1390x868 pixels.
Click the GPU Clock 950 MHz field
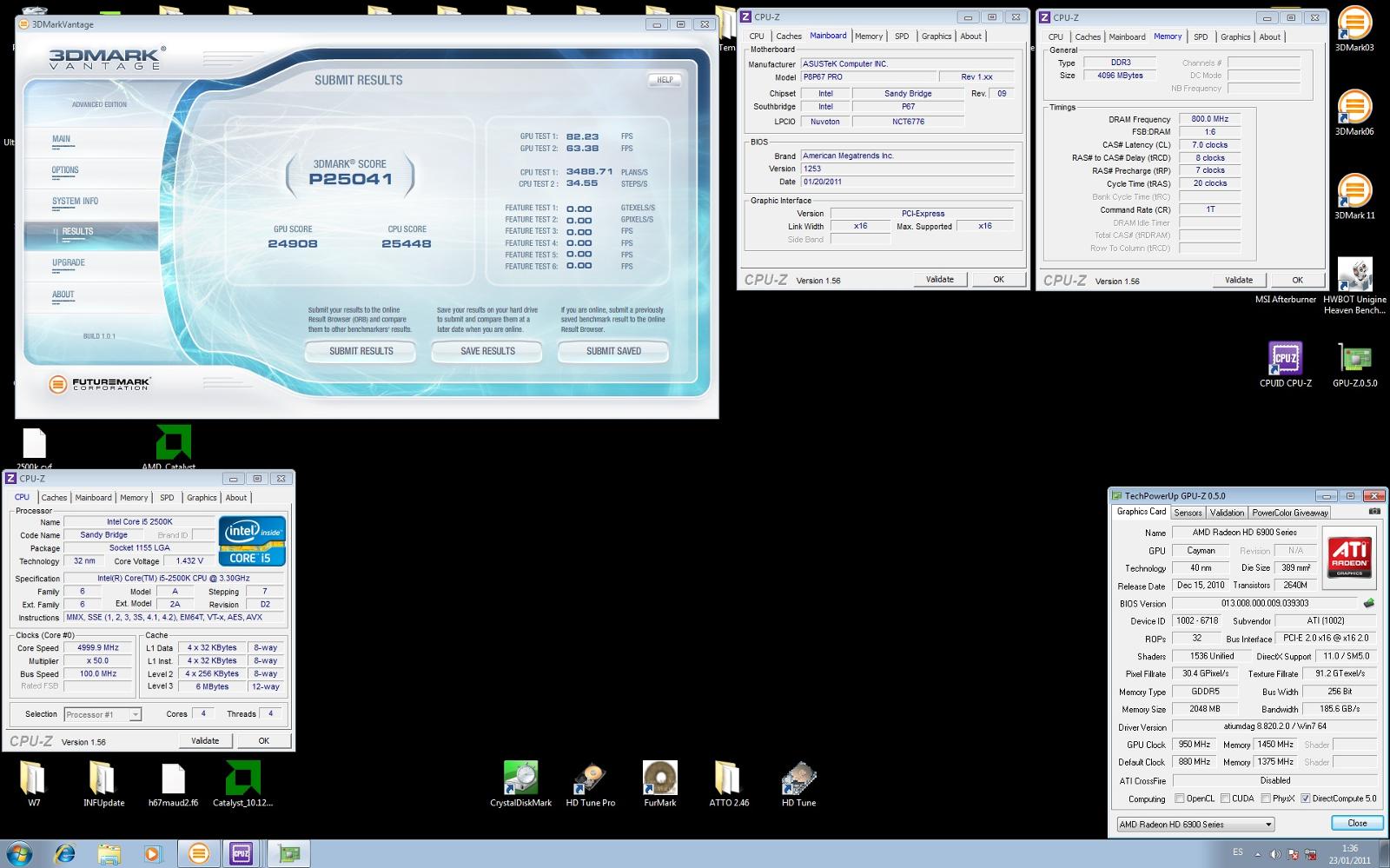[x=1195, y=745]
